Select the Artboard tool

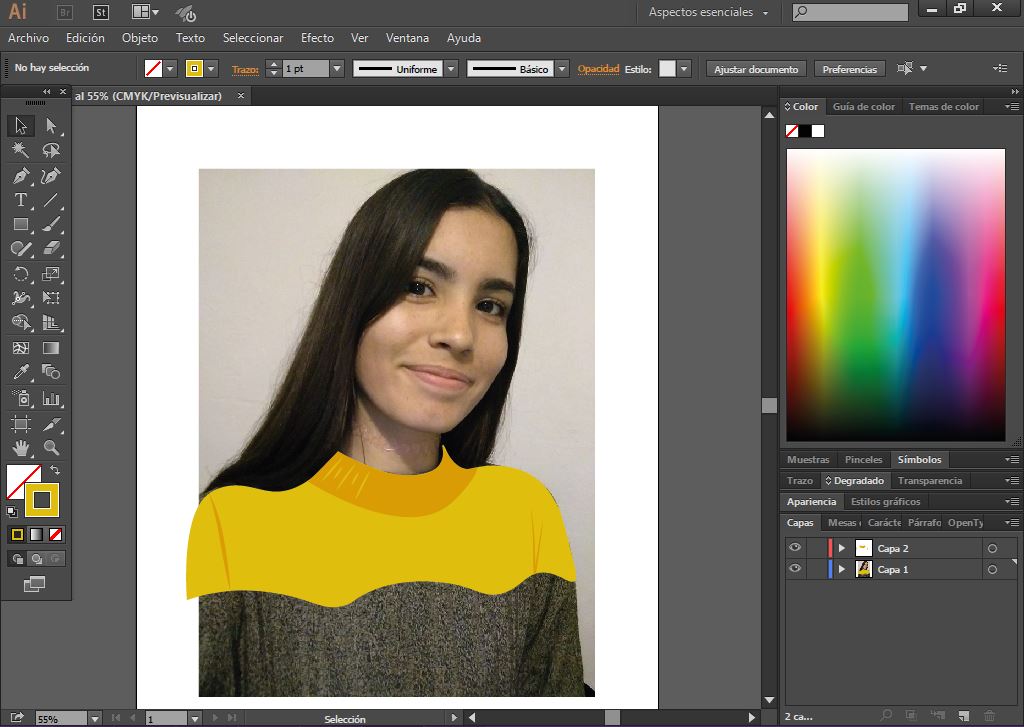tap(21, 423)
